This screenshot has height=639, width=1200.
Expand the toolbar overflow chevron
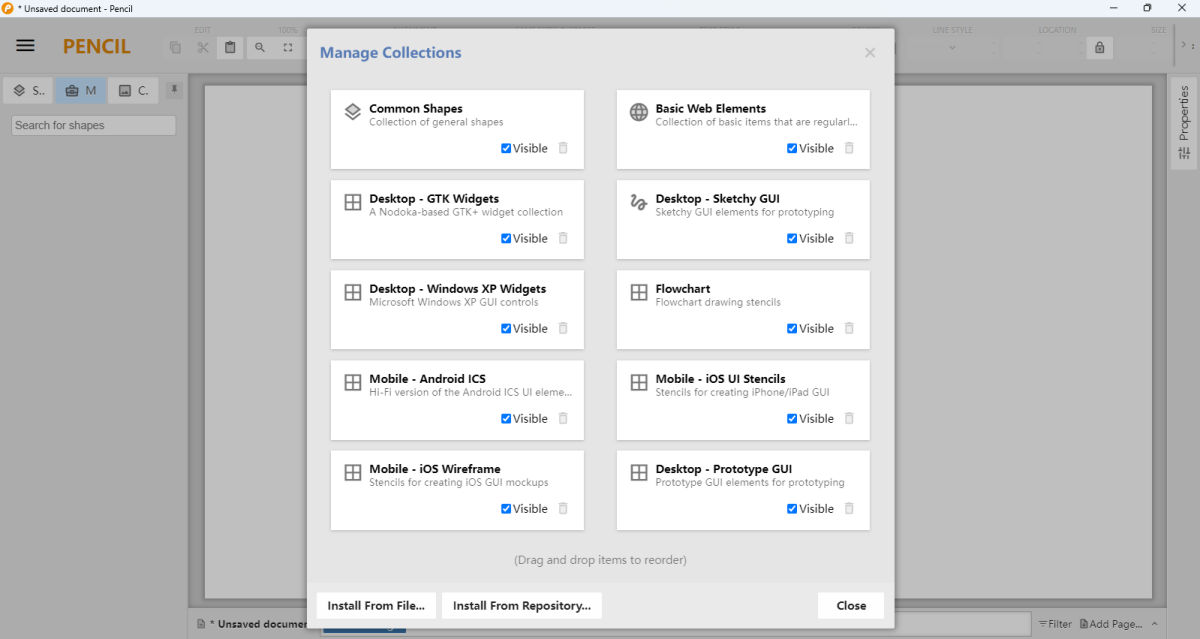pos(1185,46)
